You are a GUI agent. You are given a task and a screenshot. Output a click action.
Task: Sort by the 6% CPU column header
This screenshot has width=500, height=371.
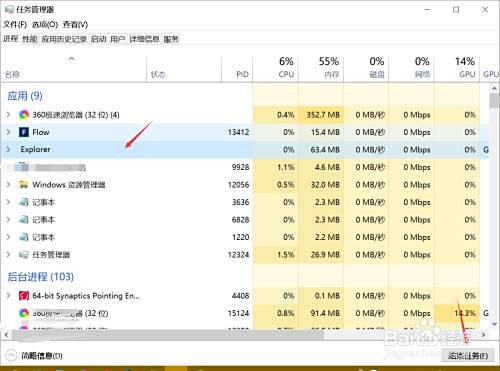(275, 69)
